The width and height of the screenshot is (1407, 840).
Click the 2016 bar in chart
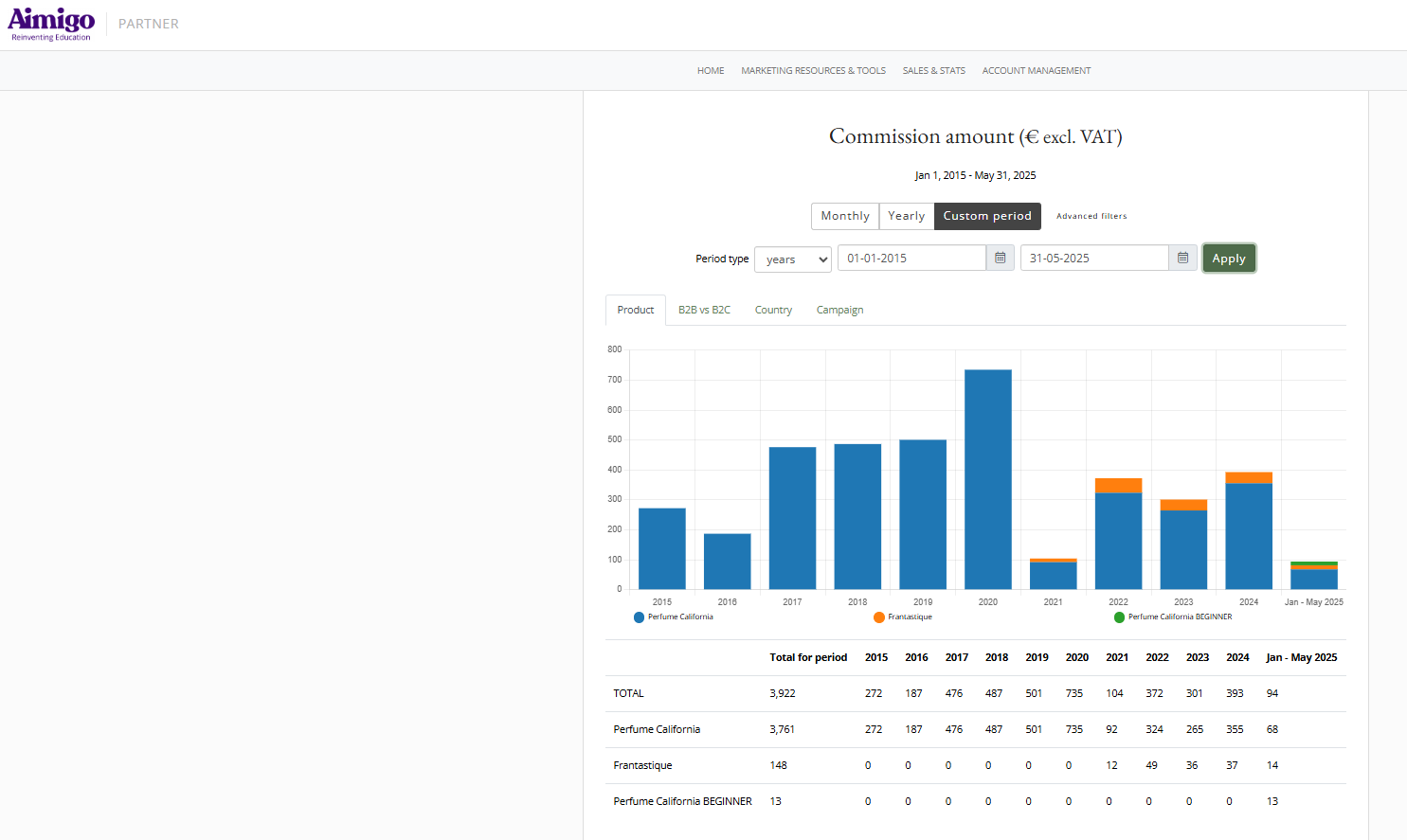(x=728, y=562)
